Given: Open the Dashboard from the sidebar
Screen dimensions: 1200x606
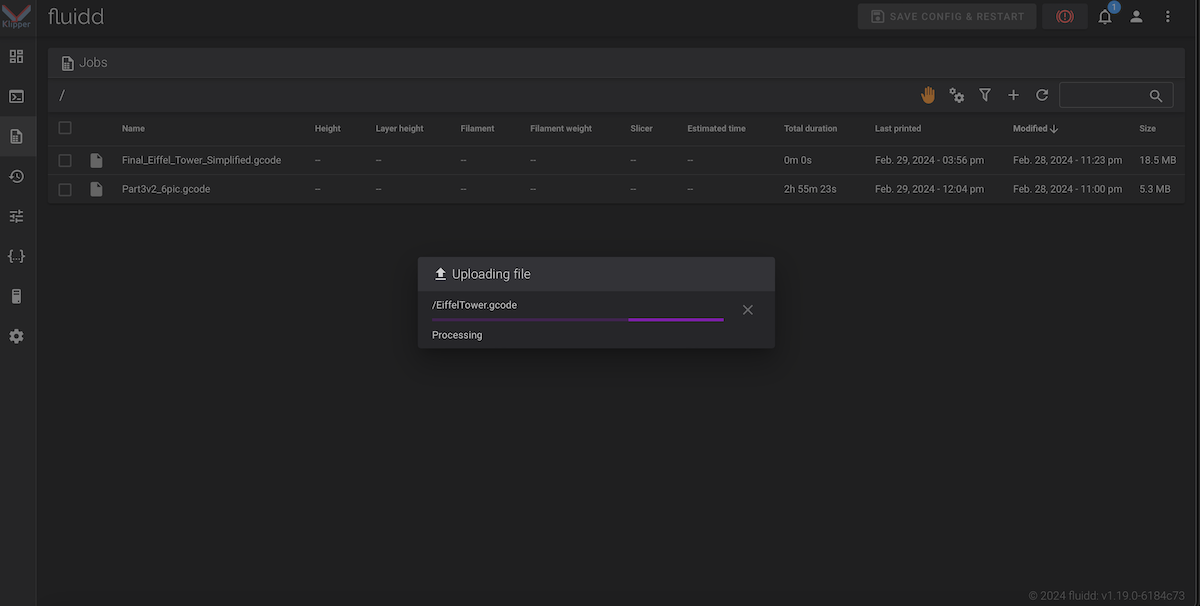Looking at the screenshot, I should [16, 56].
